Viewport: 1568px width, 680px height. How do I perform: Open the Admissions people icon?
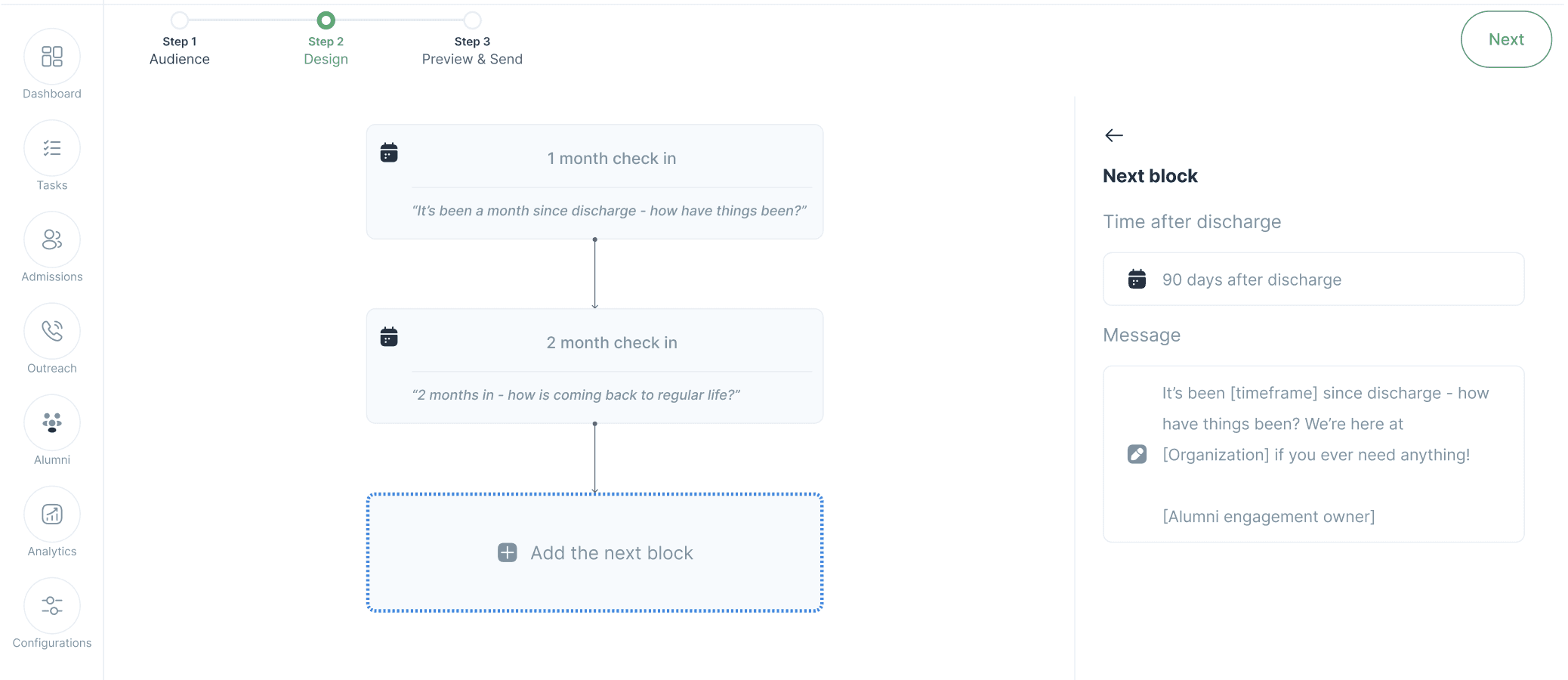click(52, 240)
